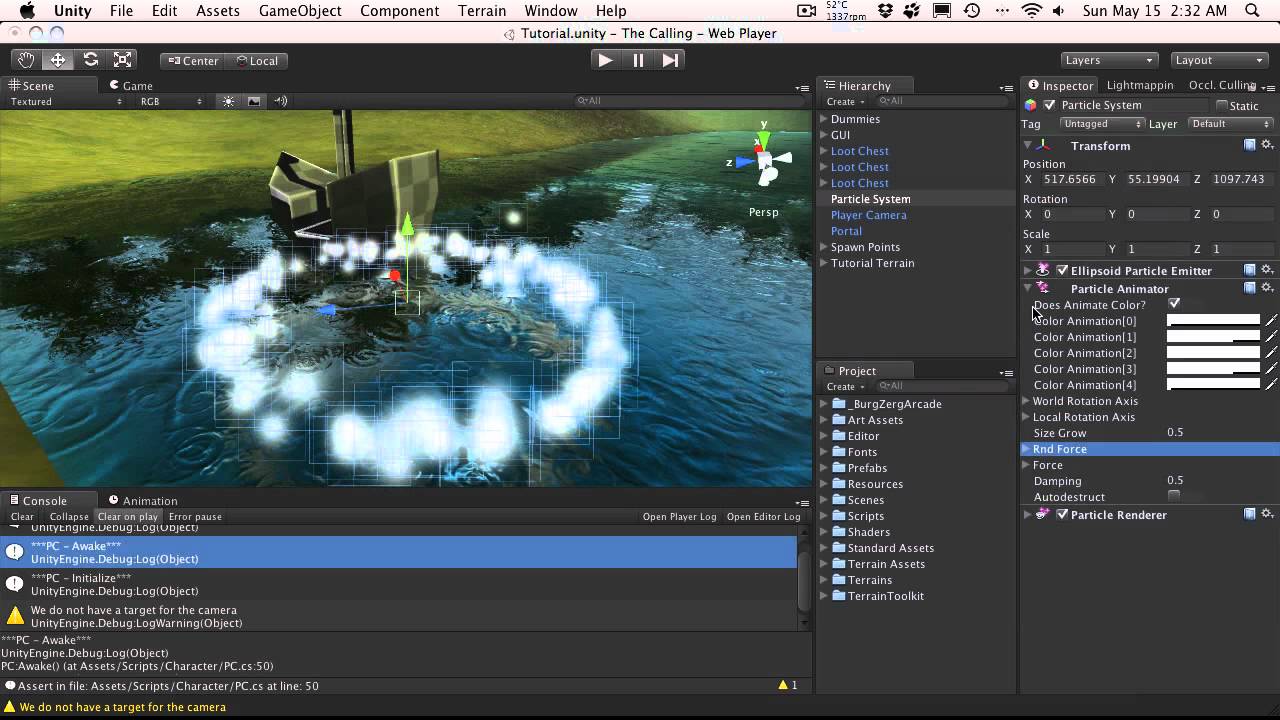1280x720 pixels.
Task: Open the Terrain menu
Action: [482, 11]
